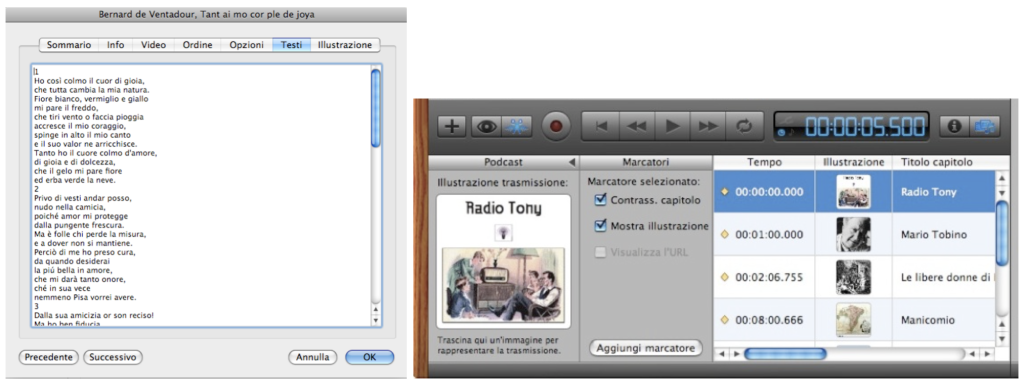Image resolution: width=1024 pixels, height=383 pixels.
Task: Click the red record button
Action: pyautogui.click(x=556, y=126)
